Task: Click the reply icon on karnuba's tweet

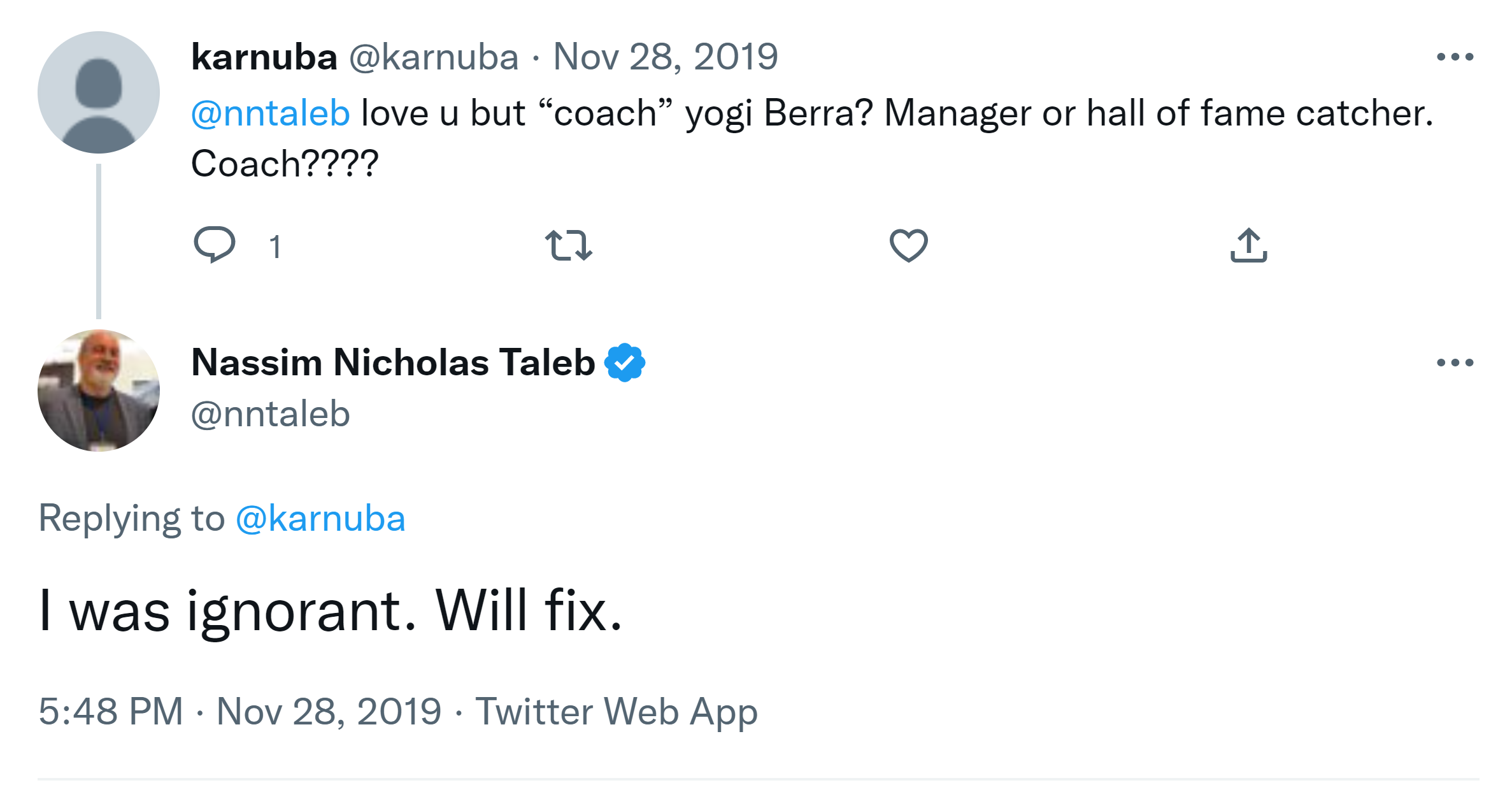Action: coord(215,245)
